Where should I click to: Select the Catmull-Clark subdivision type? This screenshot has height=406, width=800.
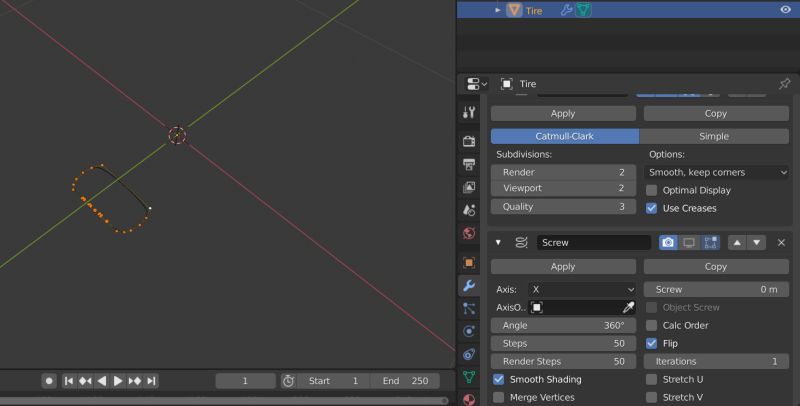coord(565,136)
